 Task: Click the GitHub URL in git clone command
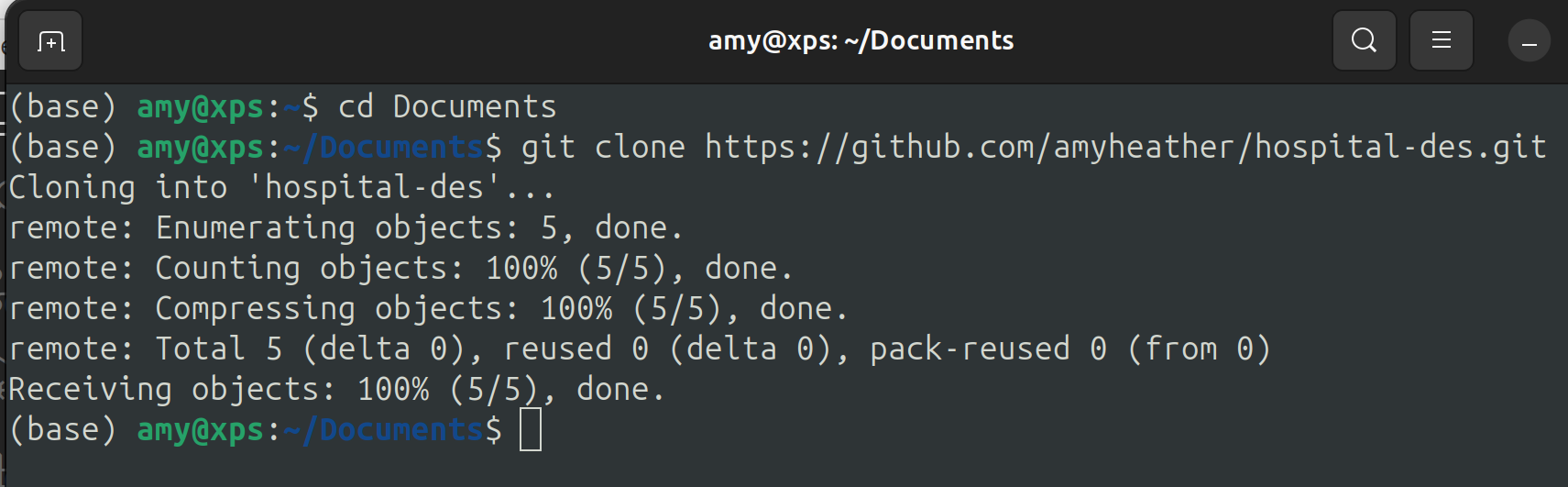pos(1125,147)
